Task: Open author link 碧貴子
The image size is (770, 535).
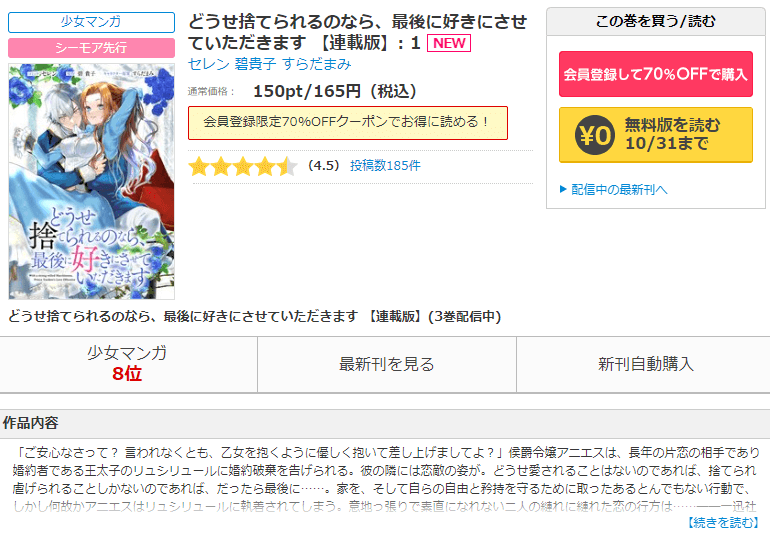Action: click(255, 64)
